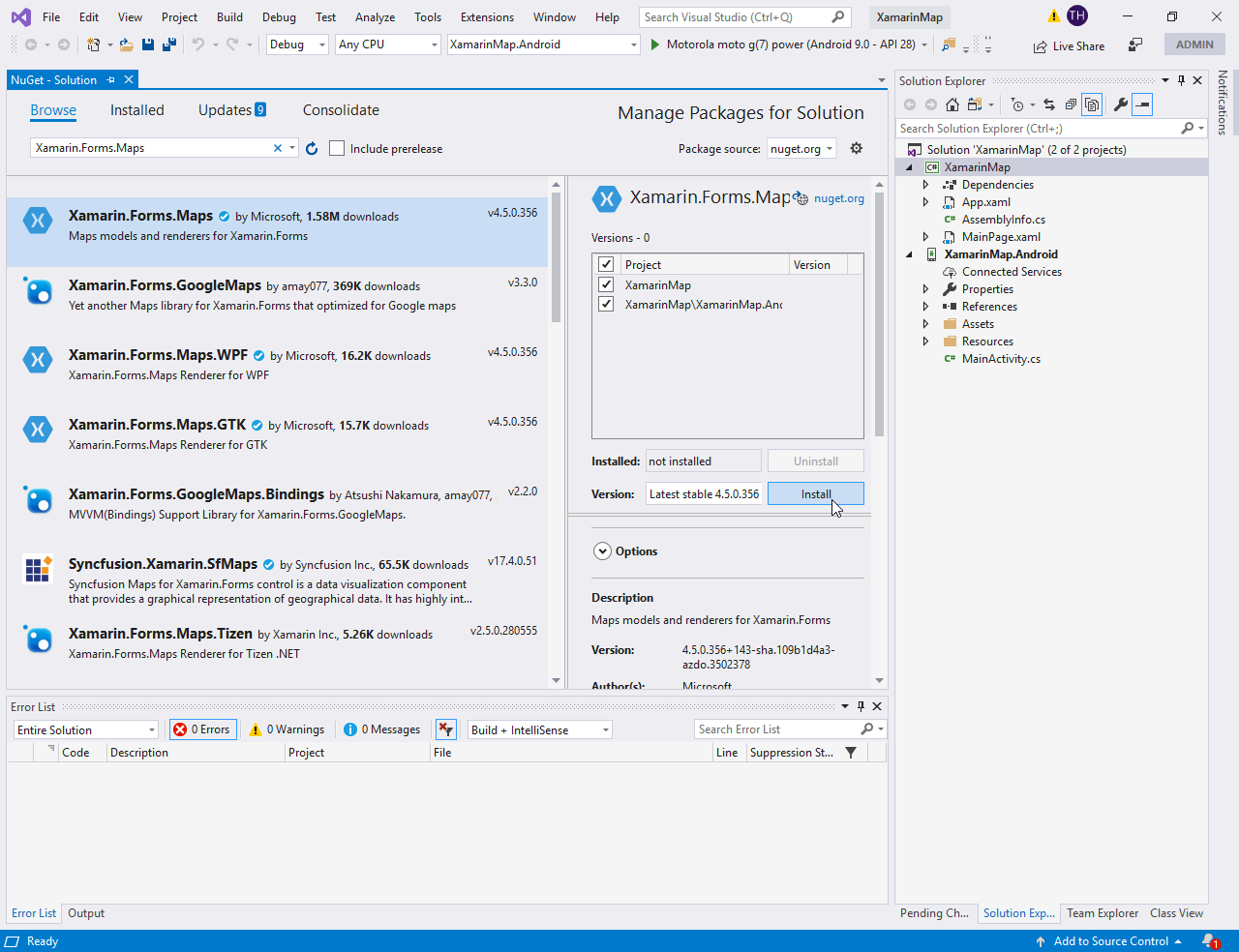Image resolution: width=1239 pixels, height=952 pixels.
Task: Clear the Xamarin.Forms.Maps search box
Action: pos(278,147)
